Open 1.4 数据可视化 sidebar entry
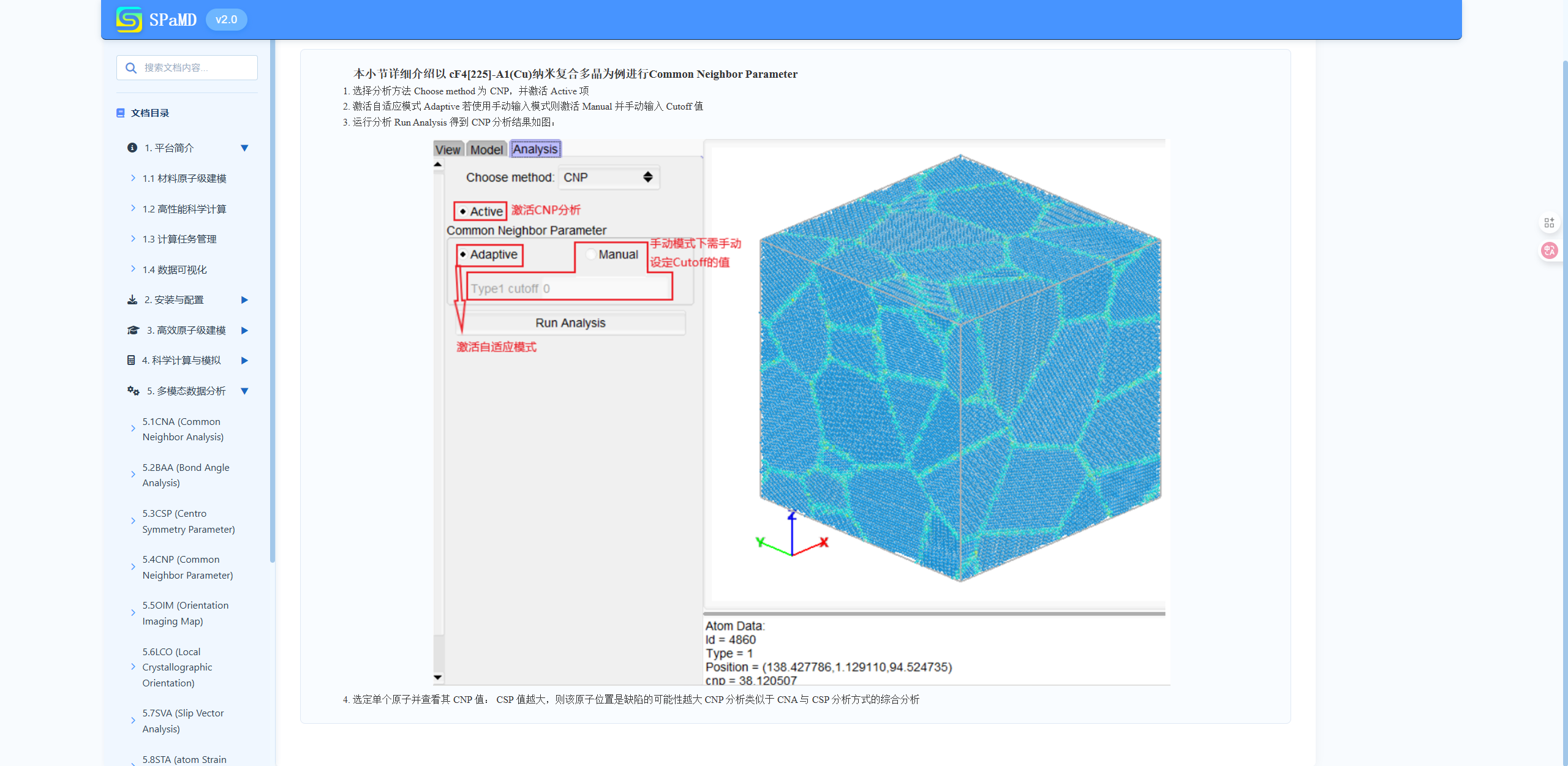The width and height of the screenshot is (1568, 766). [175, 269]
